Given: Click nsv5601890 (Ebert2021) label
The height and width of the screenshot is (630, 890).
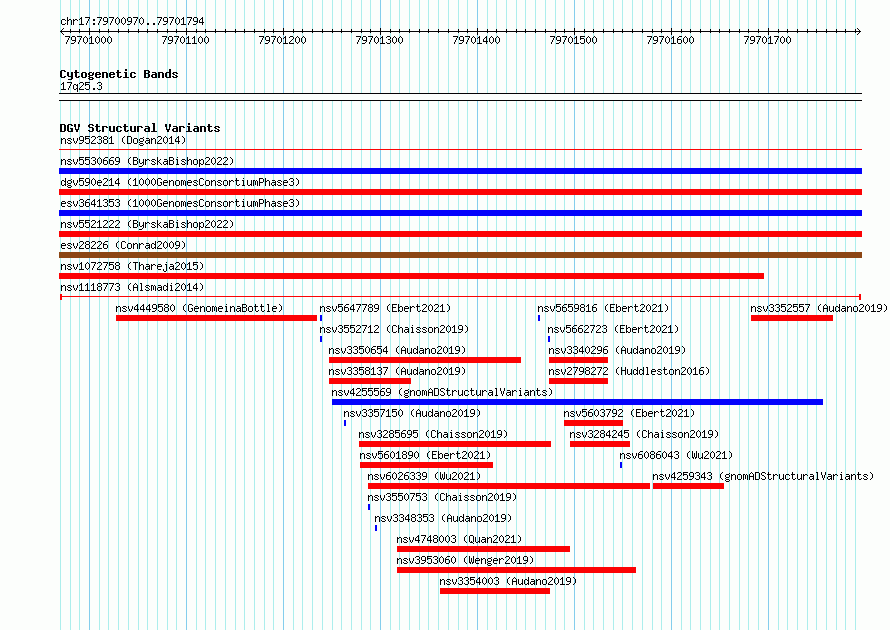Looking at the screenshot, I should point(425,455).
